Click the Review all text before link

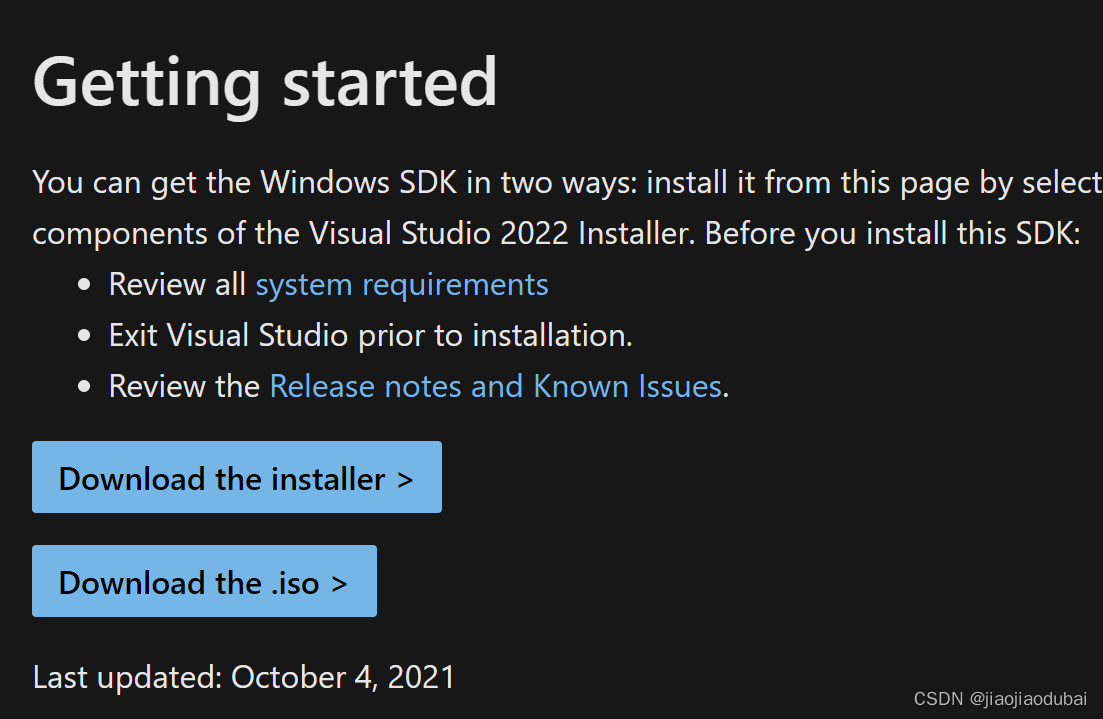point(177,285)
